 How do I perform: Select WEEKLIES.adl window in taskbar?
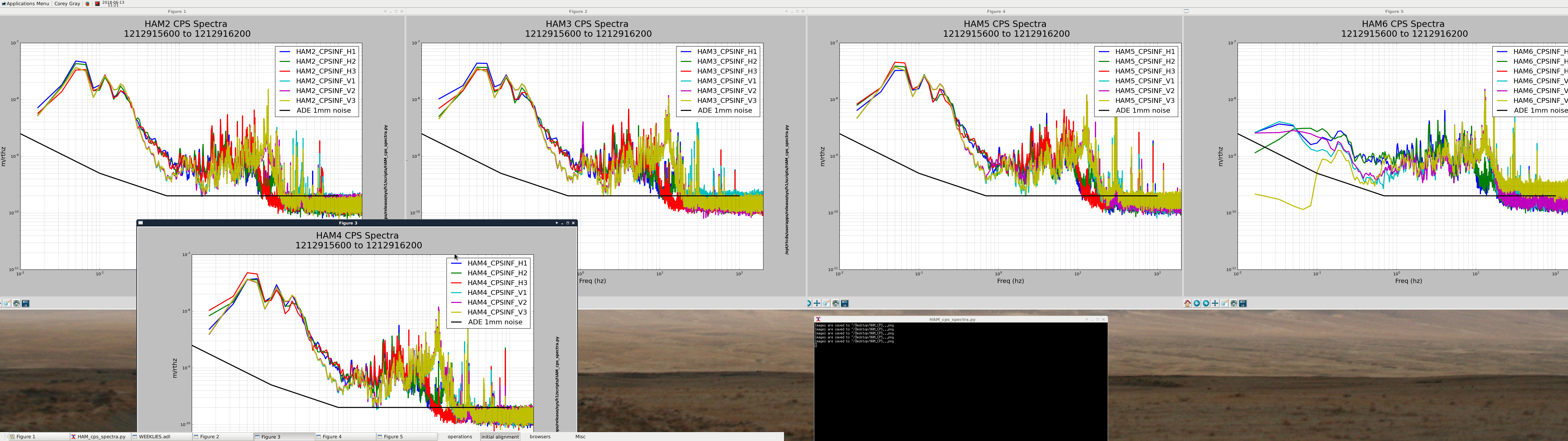pyautogui.click(x=155, y=437)
